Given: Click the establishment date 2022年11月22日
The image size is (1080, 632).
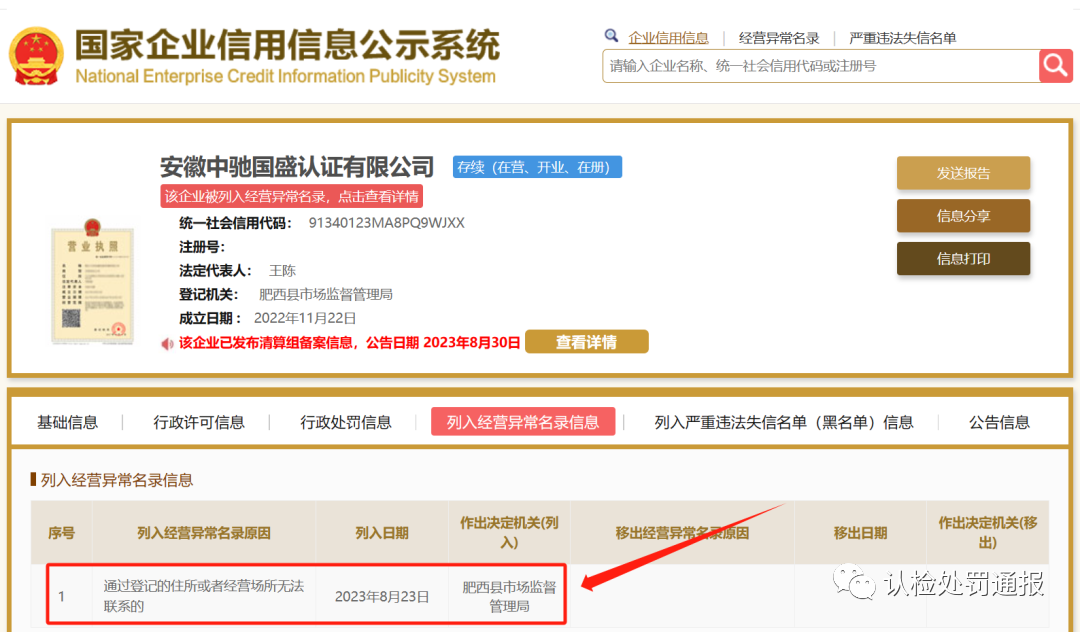Looking at the screenshot, I should [304, 318].
